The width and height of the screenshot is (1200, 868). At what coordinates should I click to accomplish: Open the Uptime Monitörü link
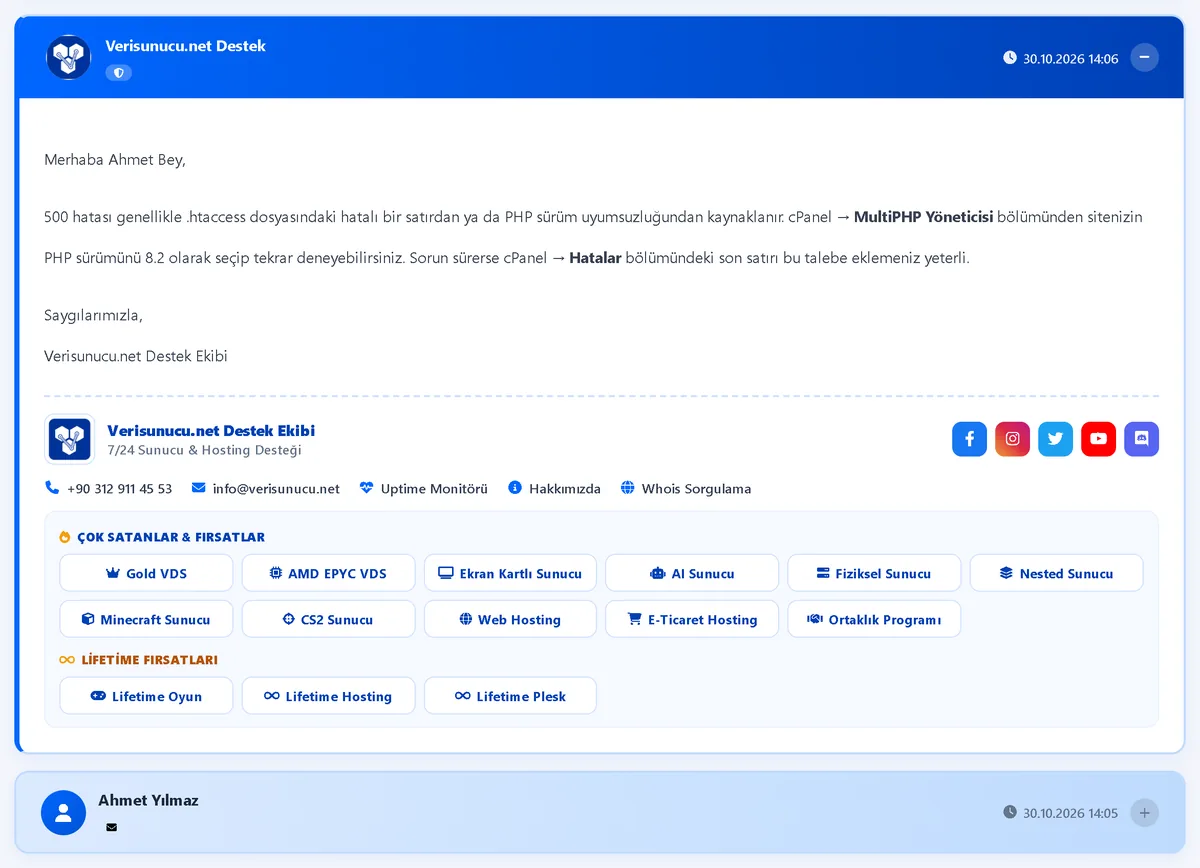point(424,489)
